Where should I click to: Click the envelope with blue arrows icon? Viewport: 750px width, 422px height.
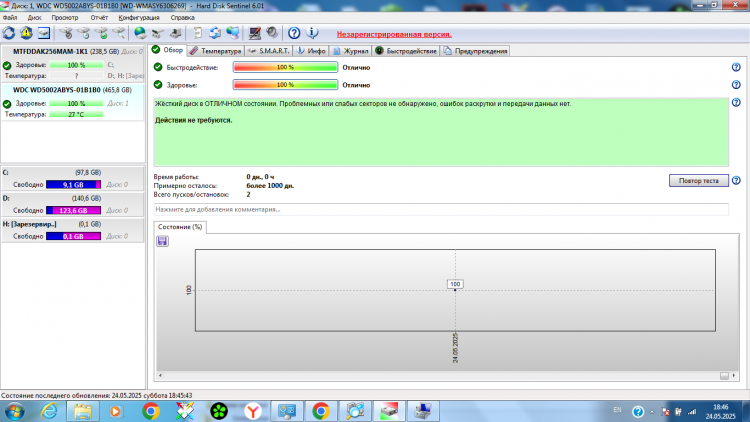point(215,33)
